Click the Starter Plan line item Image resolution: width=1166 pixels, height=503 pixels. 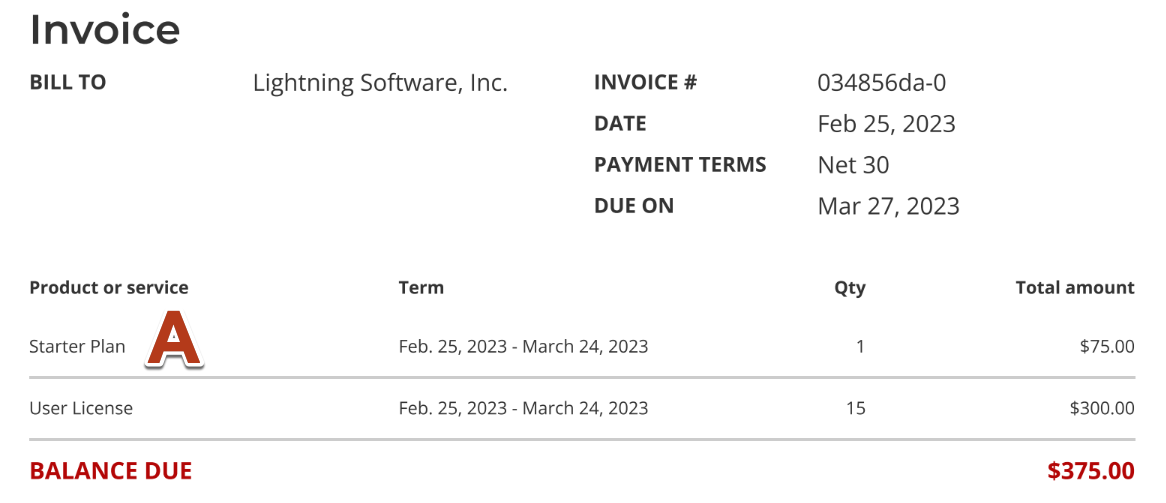(x=78, y=347)
